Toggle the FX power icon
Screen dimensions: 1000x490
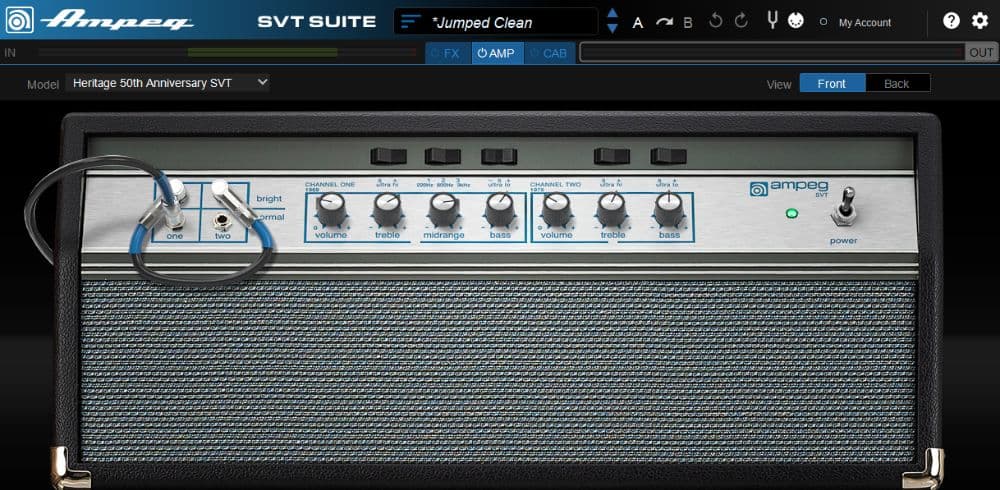pyautogui.click(x=436, y=54)
